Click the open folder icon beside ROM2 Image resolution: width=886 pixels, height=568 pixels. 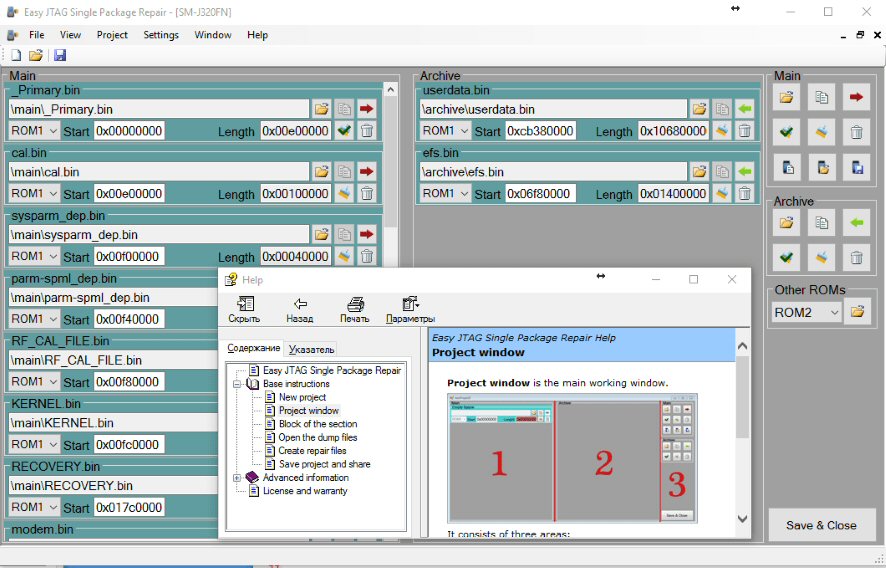[x=856, y=313]
